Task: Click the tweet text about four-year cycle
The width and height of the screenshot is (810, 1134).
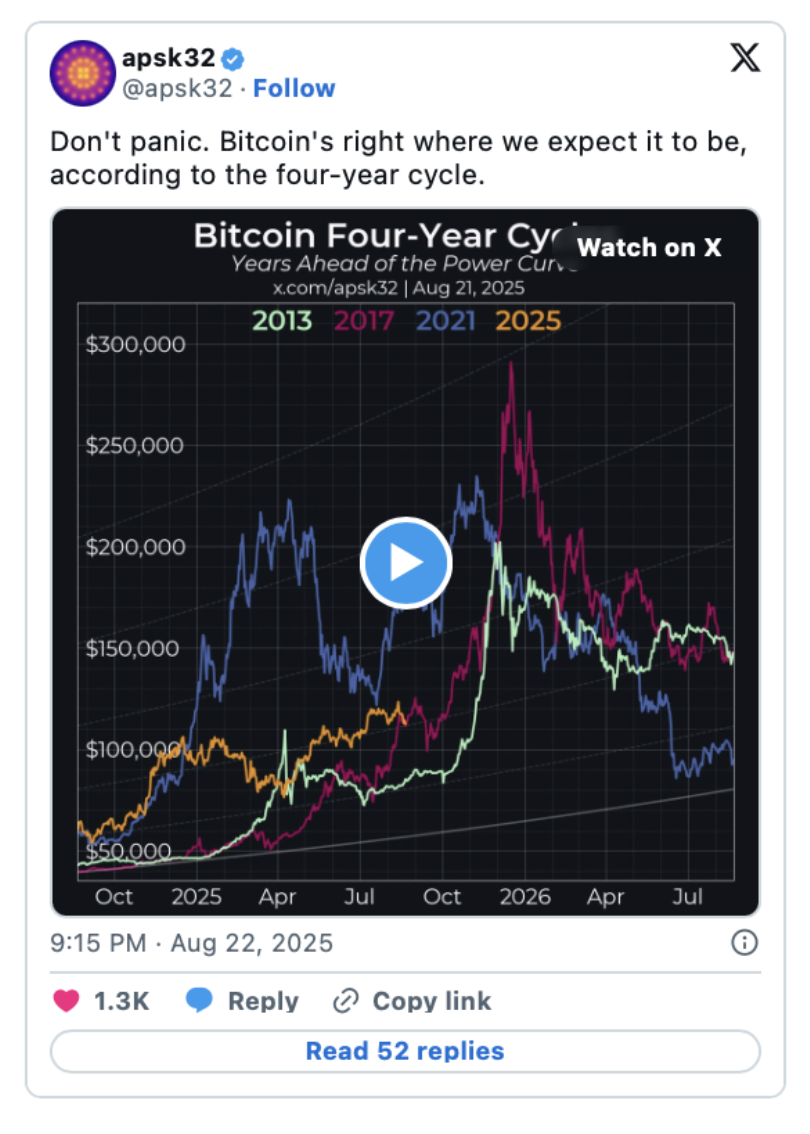Action: [x=398, y=158]
